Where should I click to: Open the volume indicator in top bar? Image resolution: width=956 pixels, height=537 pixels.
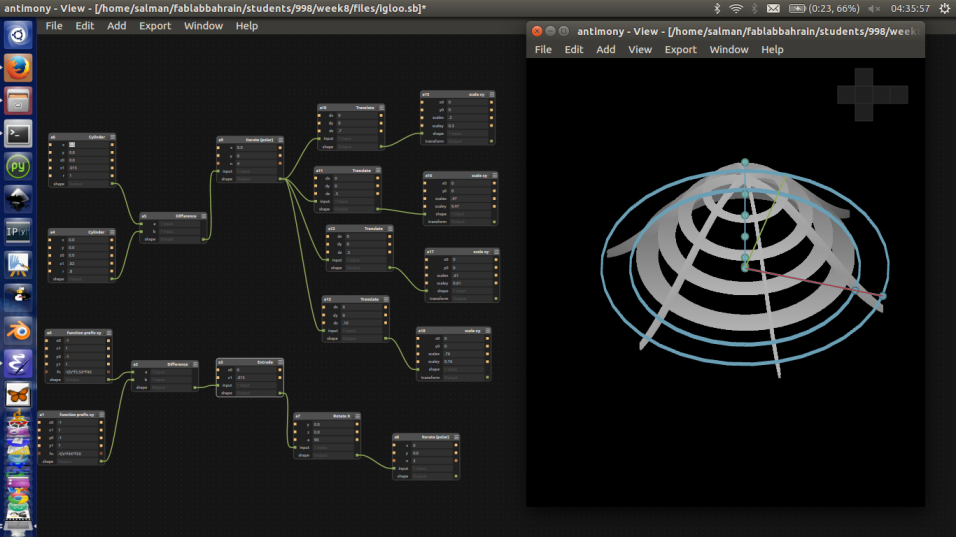tap(874, 9)
